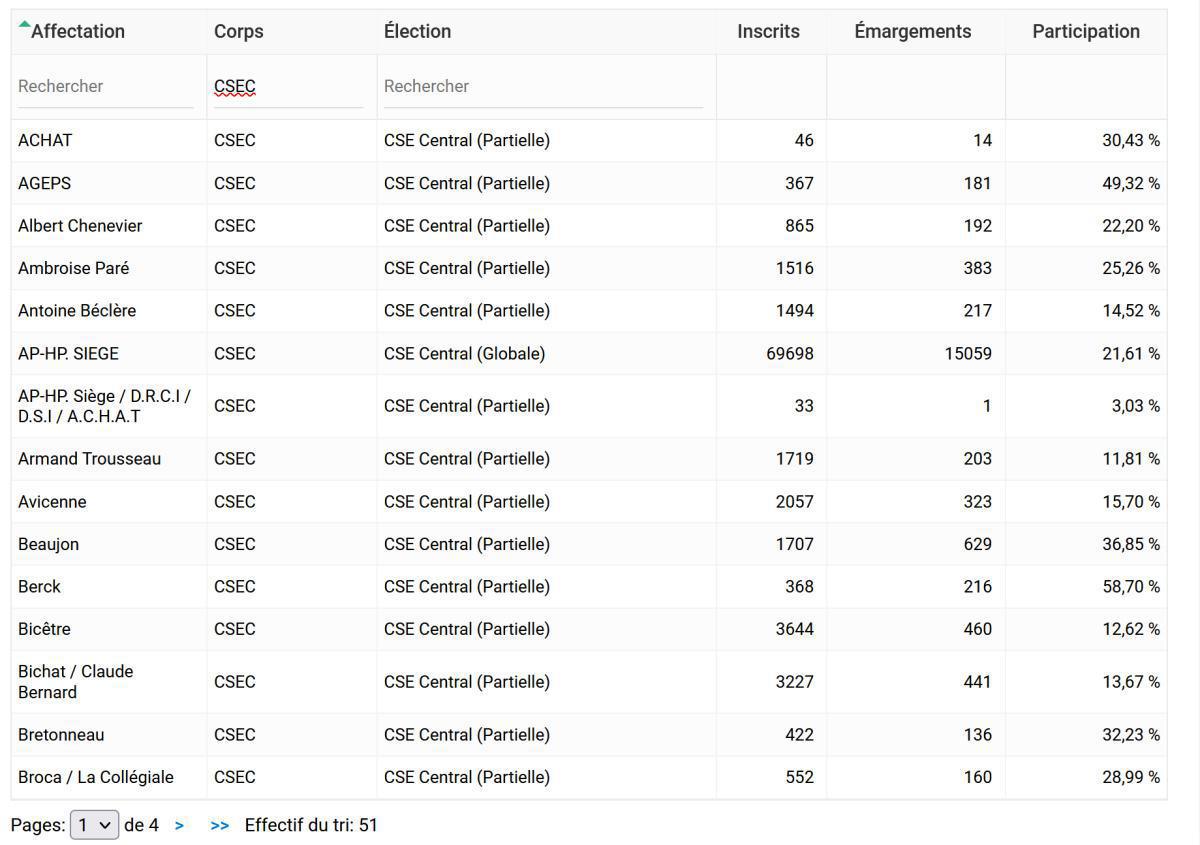Sort table by Corps column
This screenshot has width=1200, height=845.
[239, 32]
